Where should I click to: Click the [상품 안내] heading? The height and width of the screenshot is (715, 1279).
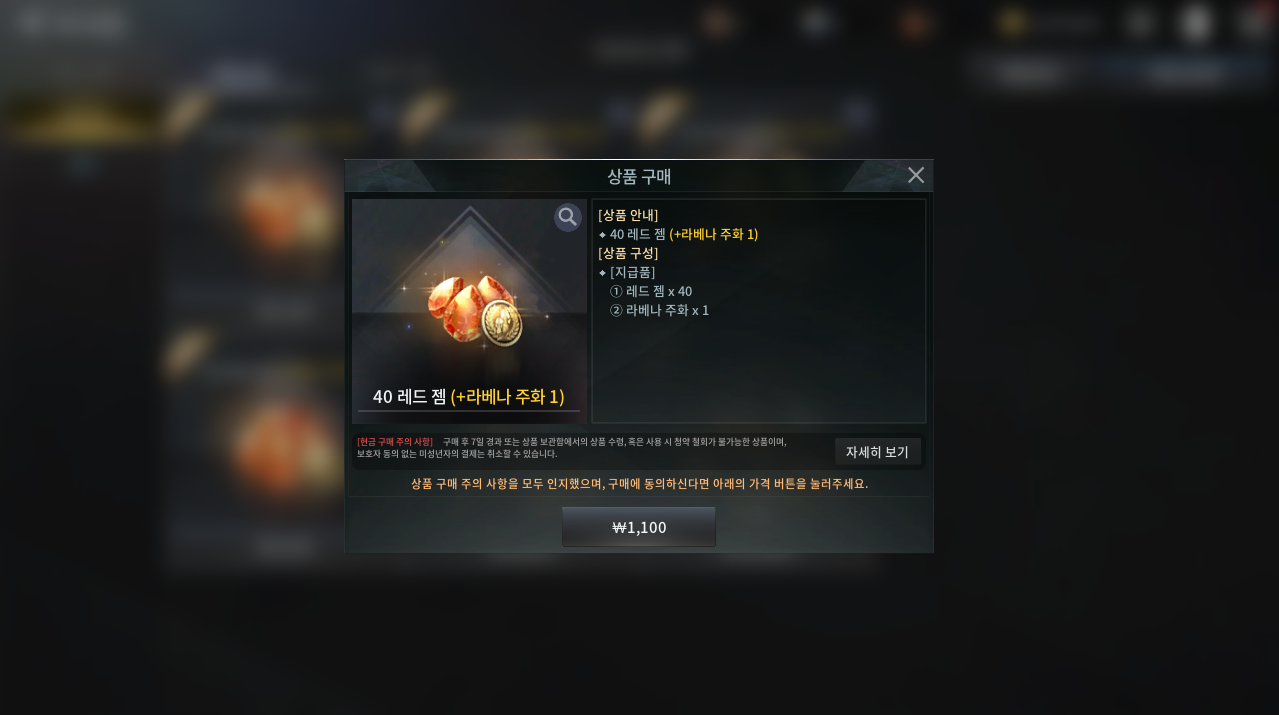click(x=628, y=215)
